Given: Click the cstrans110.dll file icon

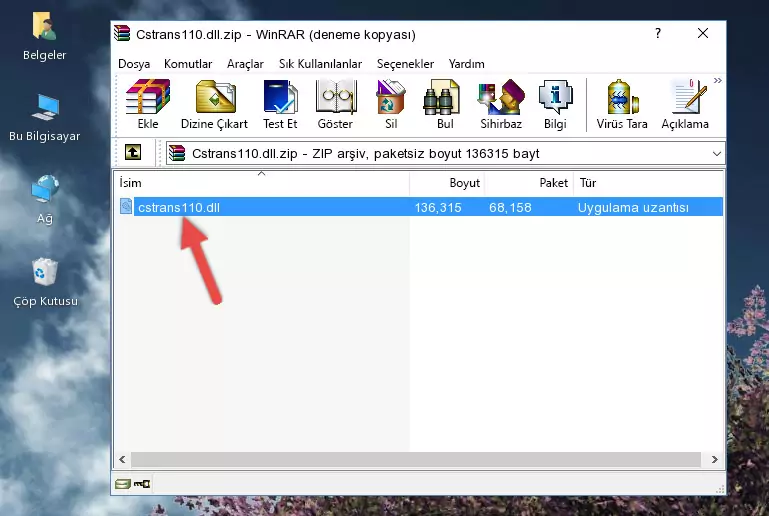Looking at the screenshot, I should click(x=126, y=206).
